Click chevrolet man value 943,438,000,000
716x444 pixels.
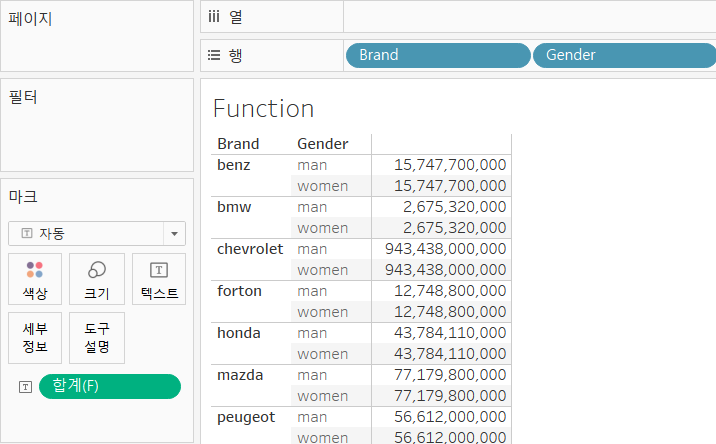click(445, 249)
